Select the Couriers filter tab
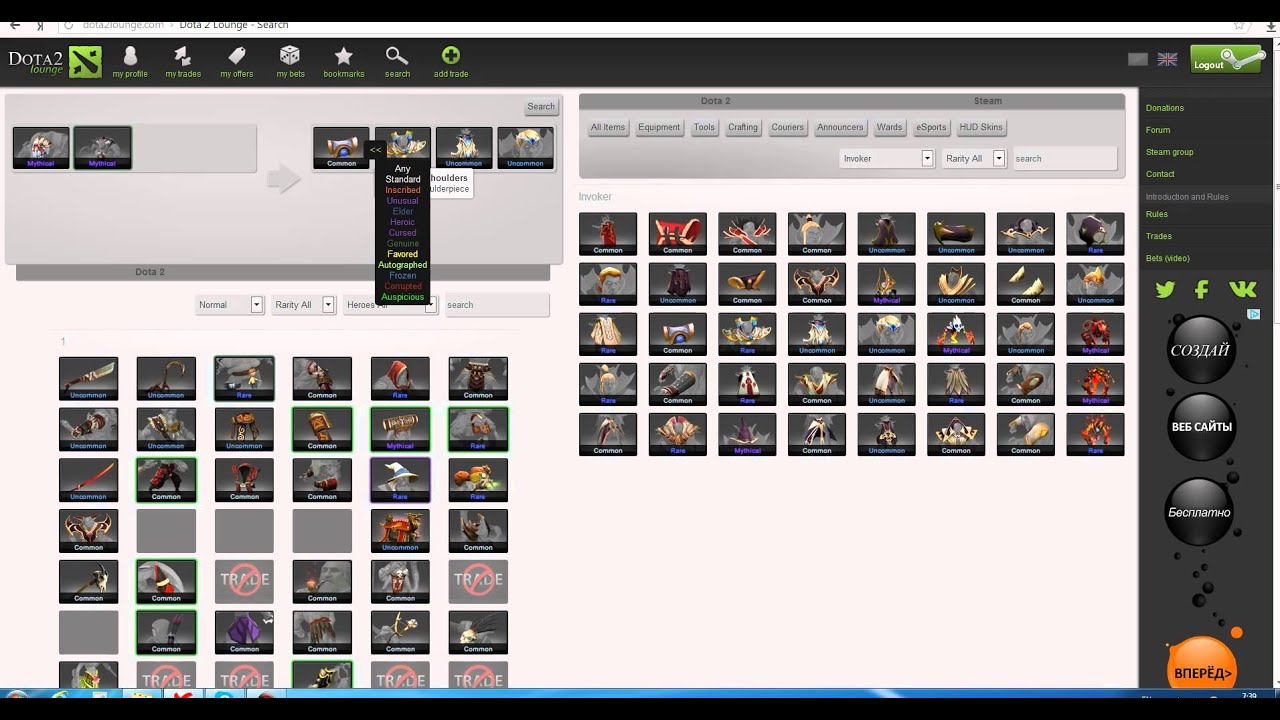Viewport: 1280px width, 720px height. (788, 127)
